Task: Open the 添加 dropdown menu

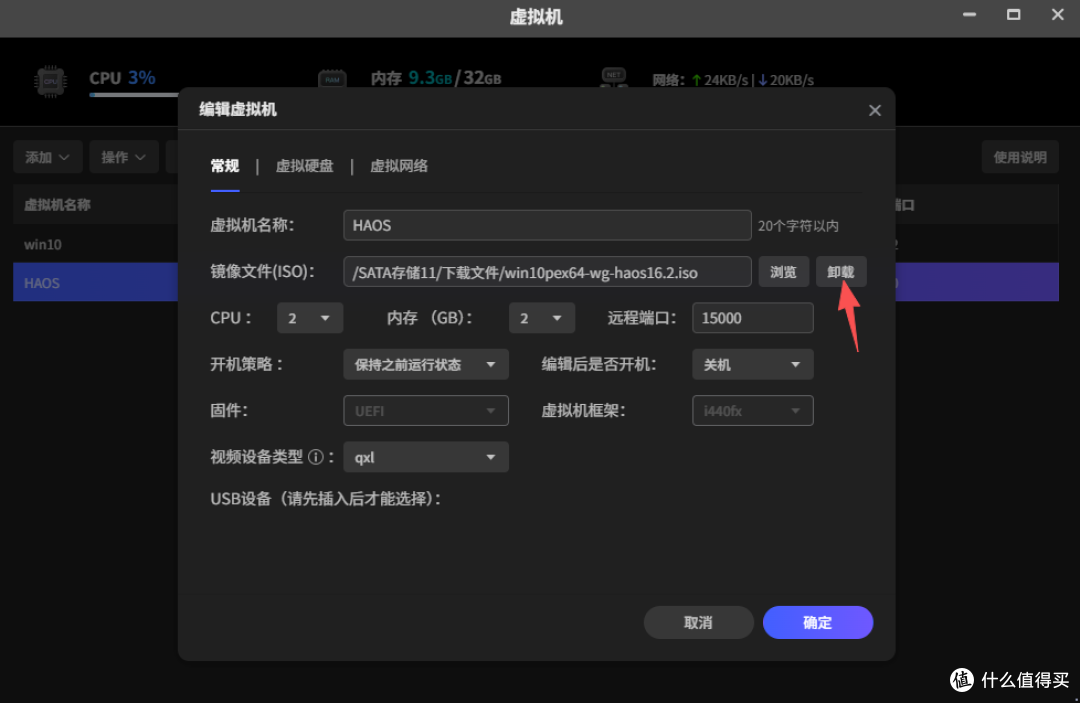Action: [48, 157]
